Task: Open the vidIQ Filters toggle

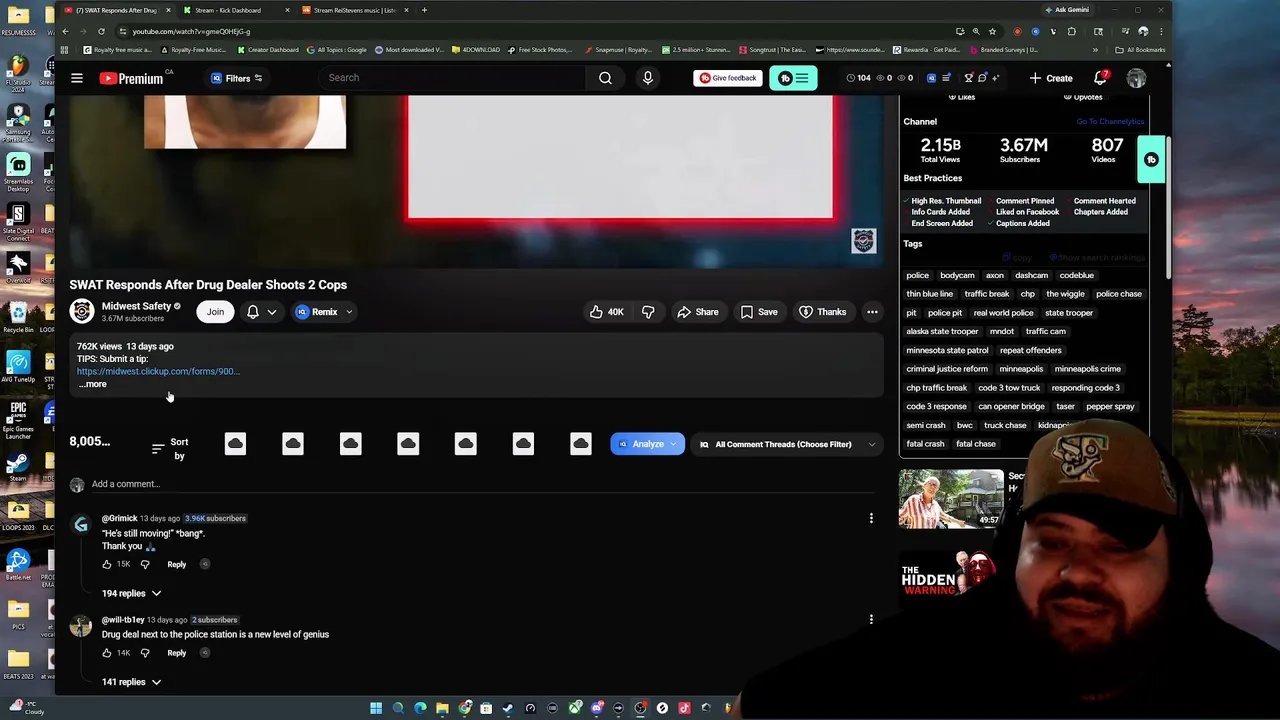Action: (237, 78)
